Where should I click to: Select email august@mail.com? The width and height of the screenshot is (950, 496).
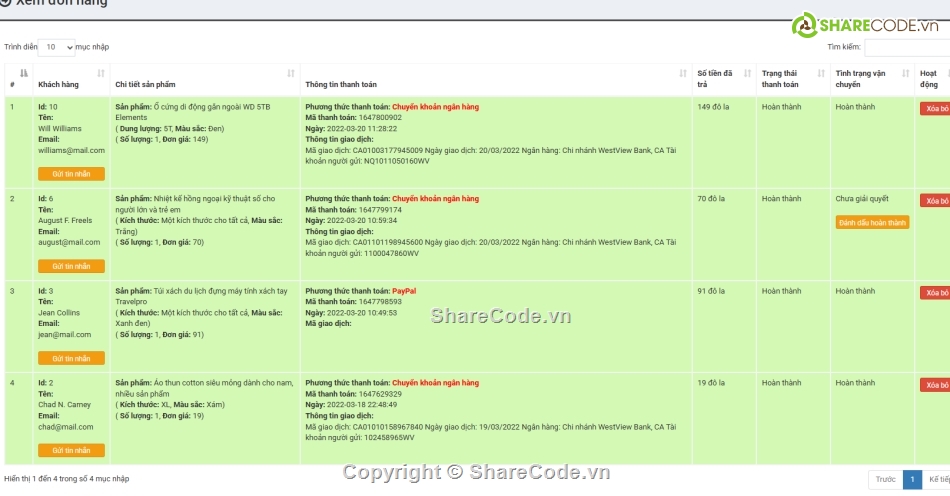69,242
